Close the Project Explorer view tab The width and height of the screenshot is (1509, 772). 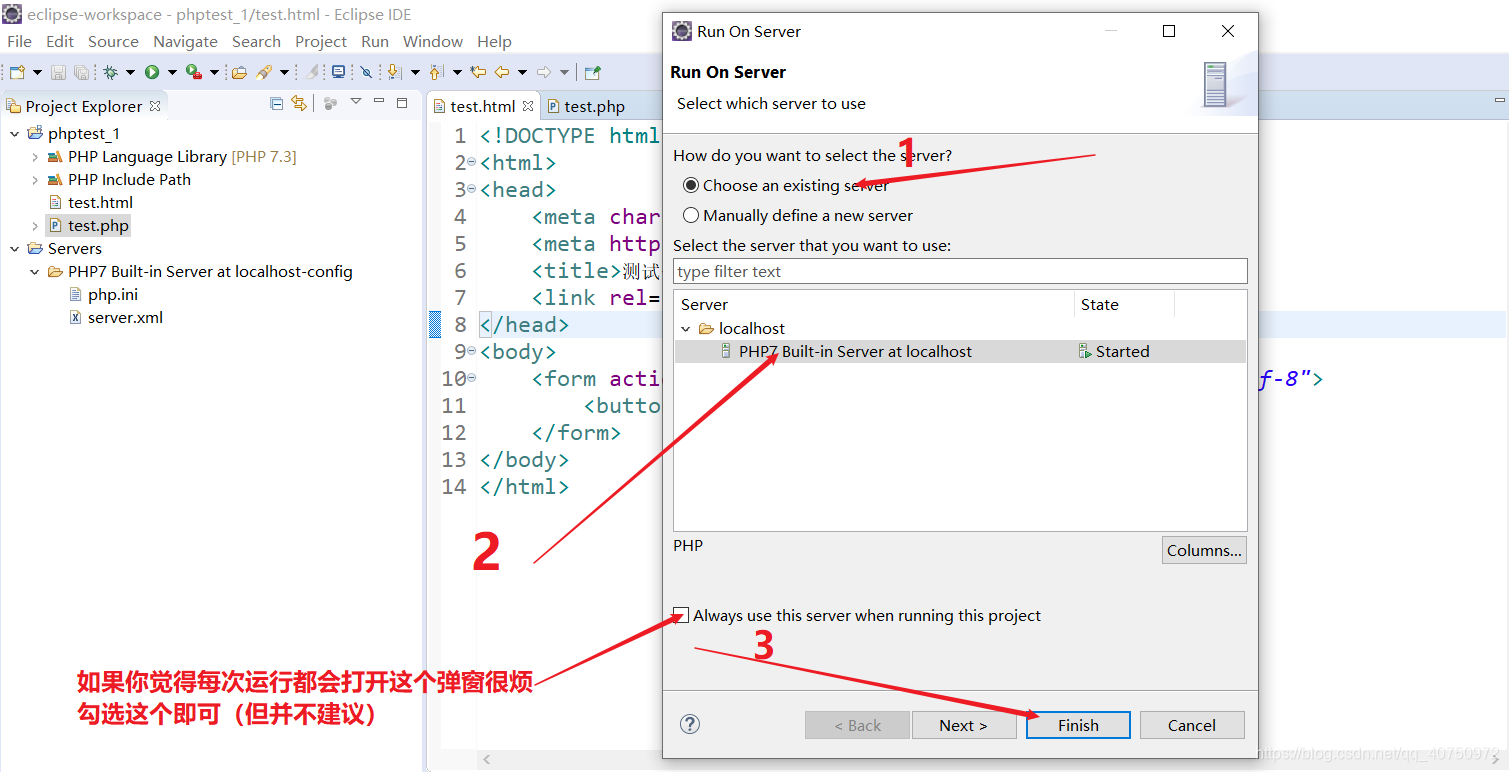(154, 106)
